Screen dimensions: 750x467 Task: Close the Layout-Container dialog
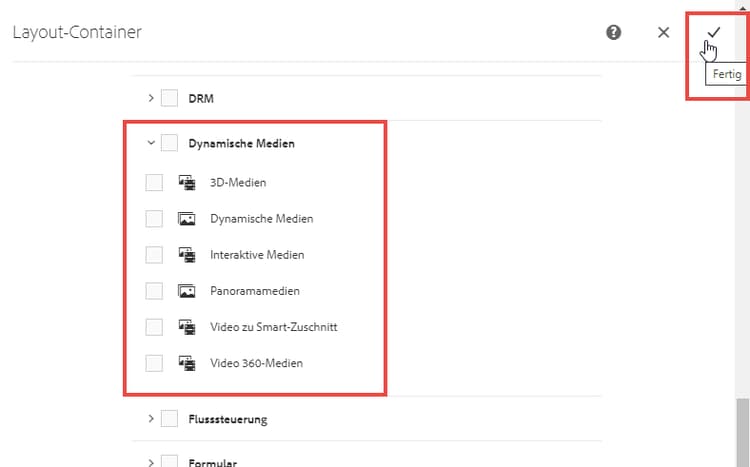click(663, 32)
